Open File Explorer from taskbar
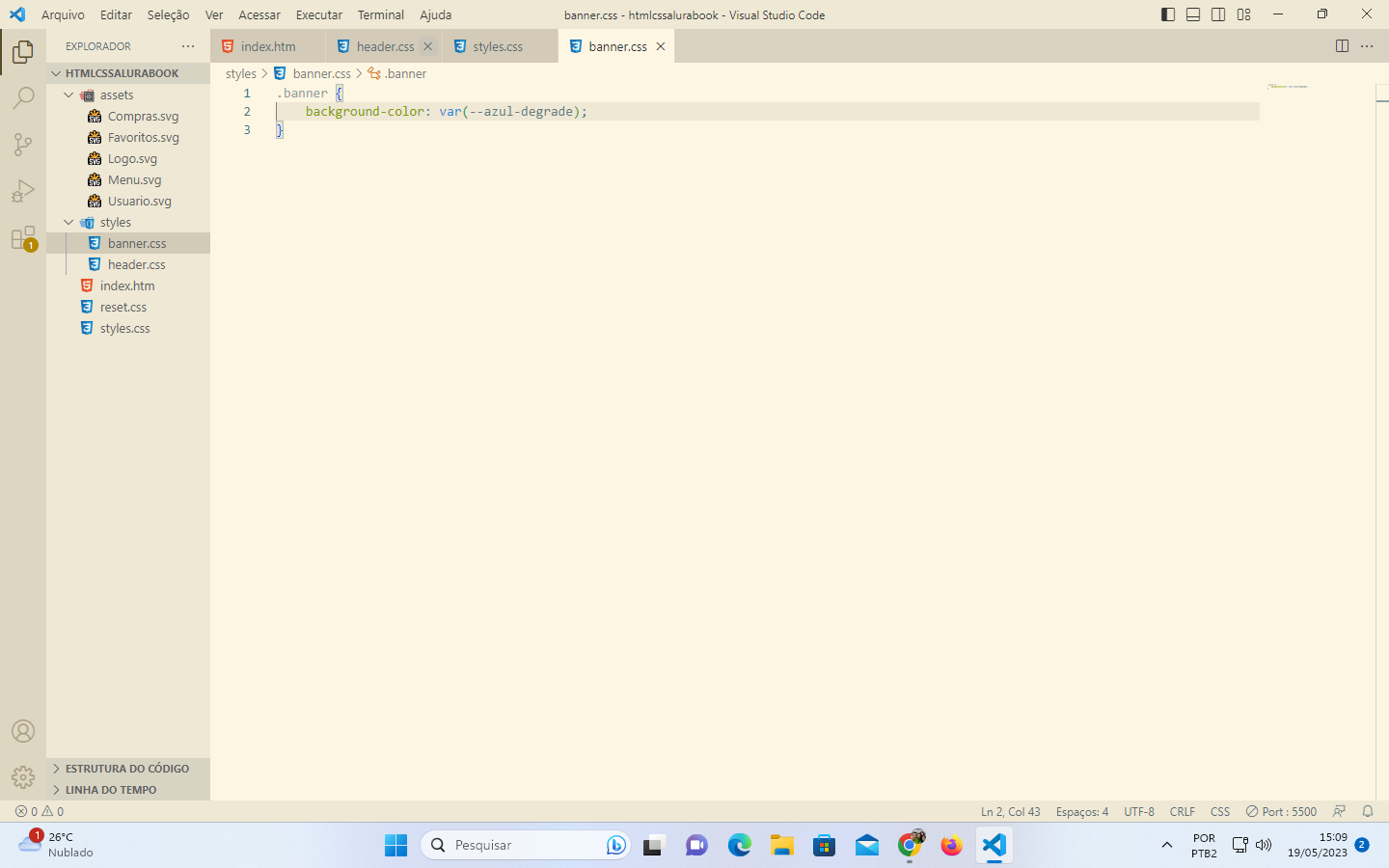The height and width of the screenshot is (868, 1389). (x=781, y=846)
